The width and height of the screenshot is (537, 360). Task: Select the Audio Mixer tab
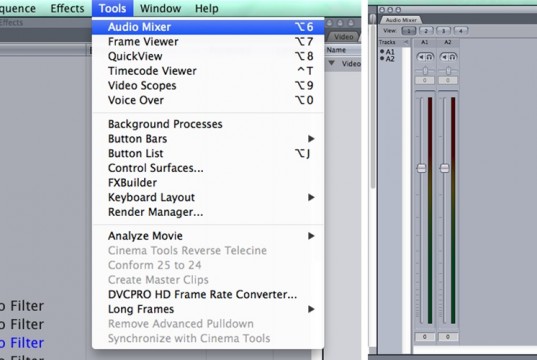point(401,20)
